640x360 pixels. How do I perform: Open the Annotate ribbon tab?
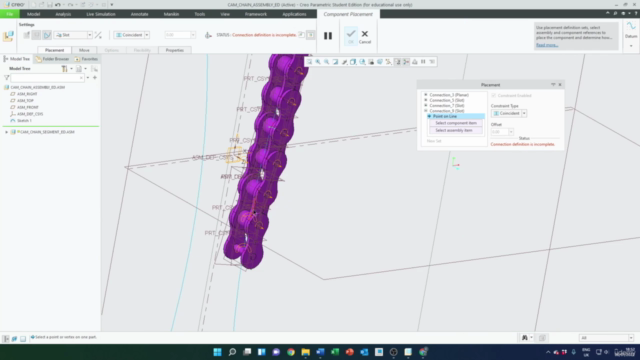pos(140,14)
